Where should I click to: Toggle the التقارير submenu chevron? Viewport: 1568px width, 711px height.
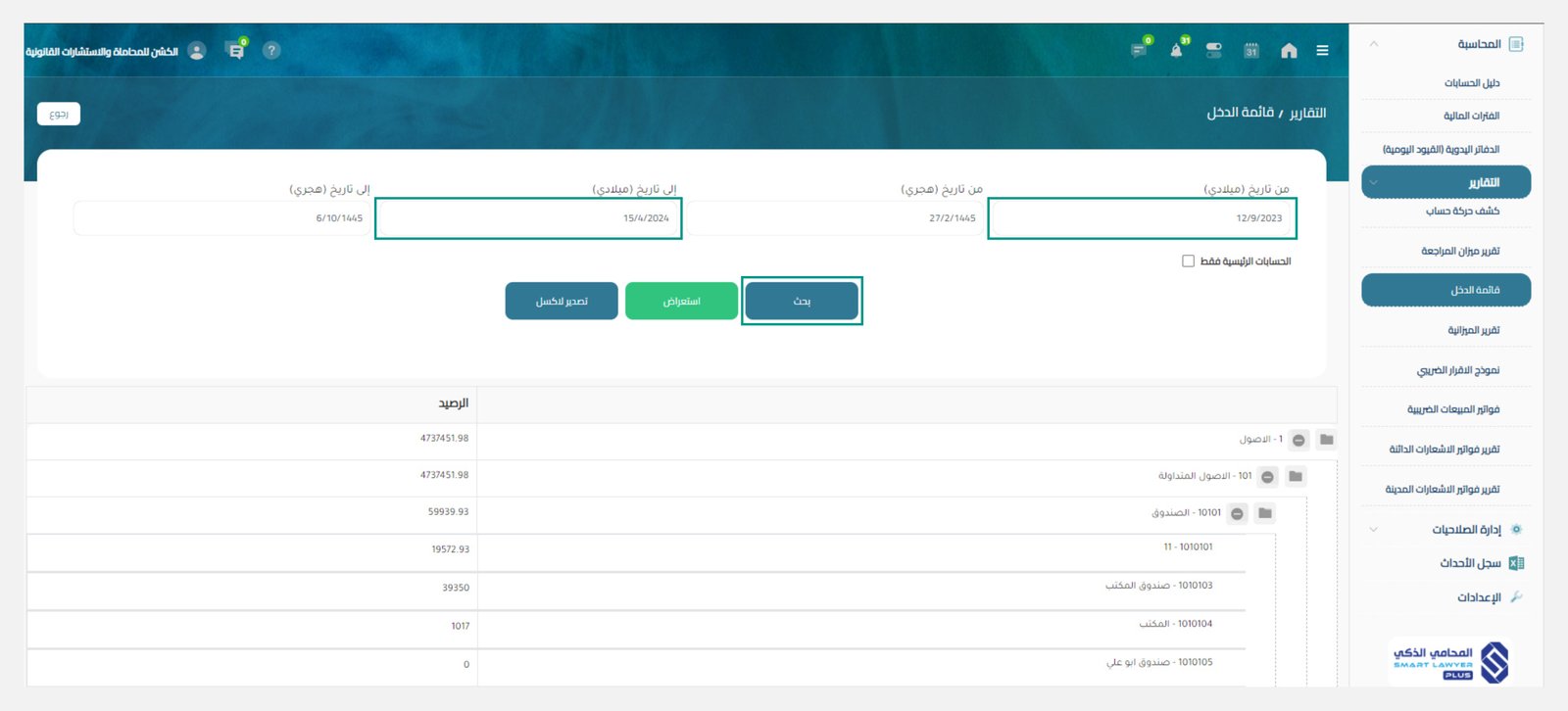(x=1374, y=182)
